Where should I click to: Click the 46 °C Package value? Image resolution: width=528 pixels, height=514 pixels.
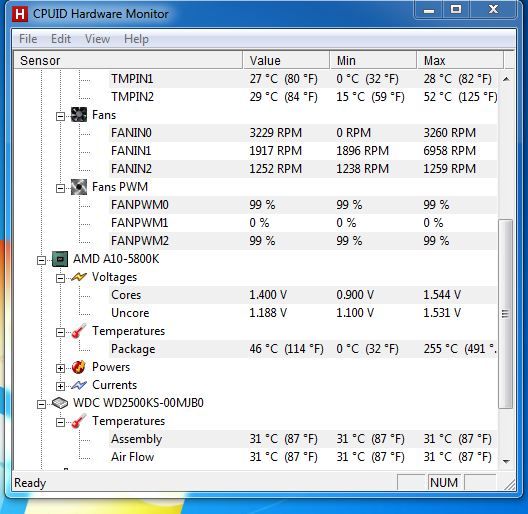point(287,349)
